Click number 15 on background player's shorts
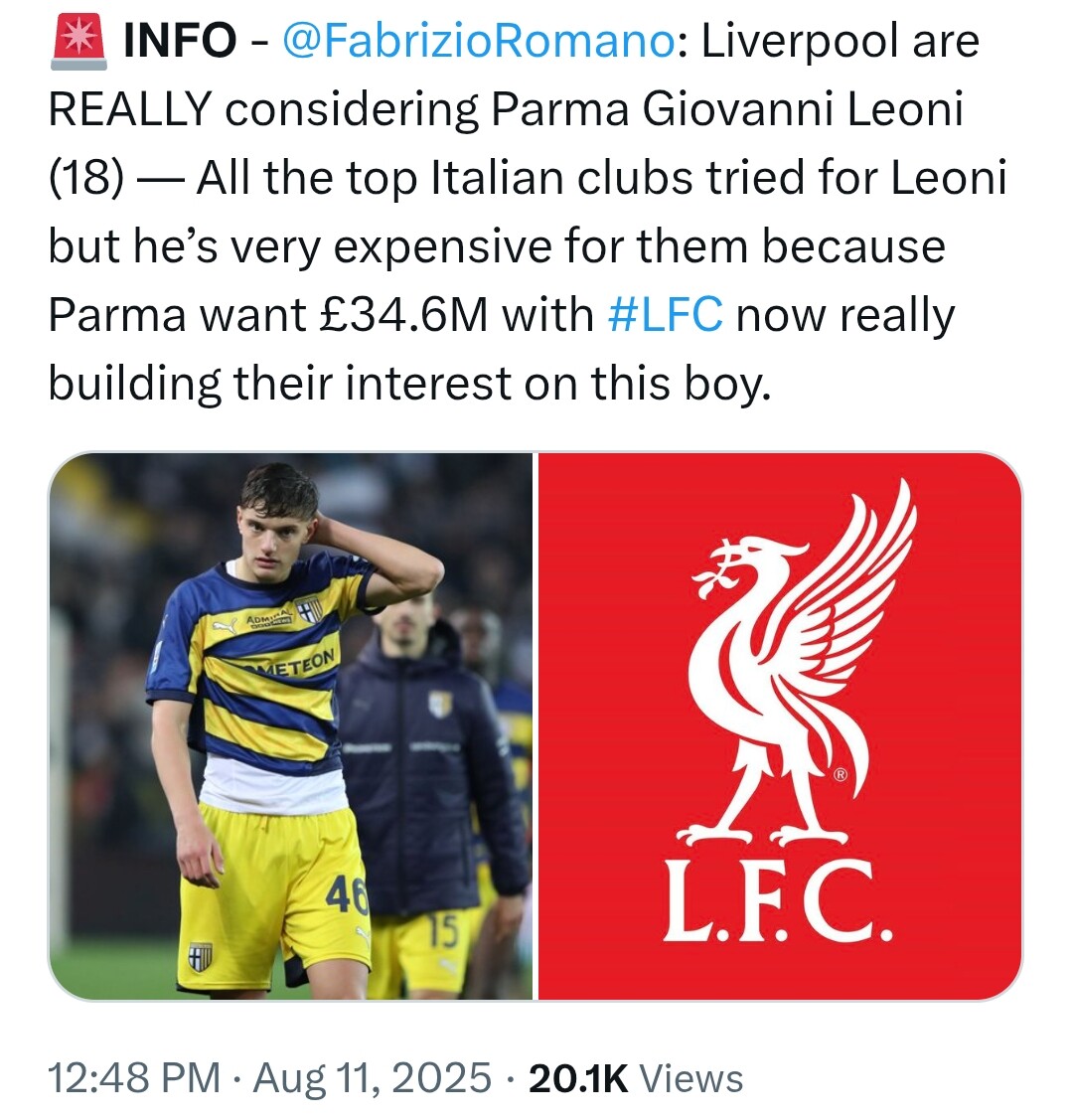The width and height of the screenshot is (1072, 1120). point(444,932)
